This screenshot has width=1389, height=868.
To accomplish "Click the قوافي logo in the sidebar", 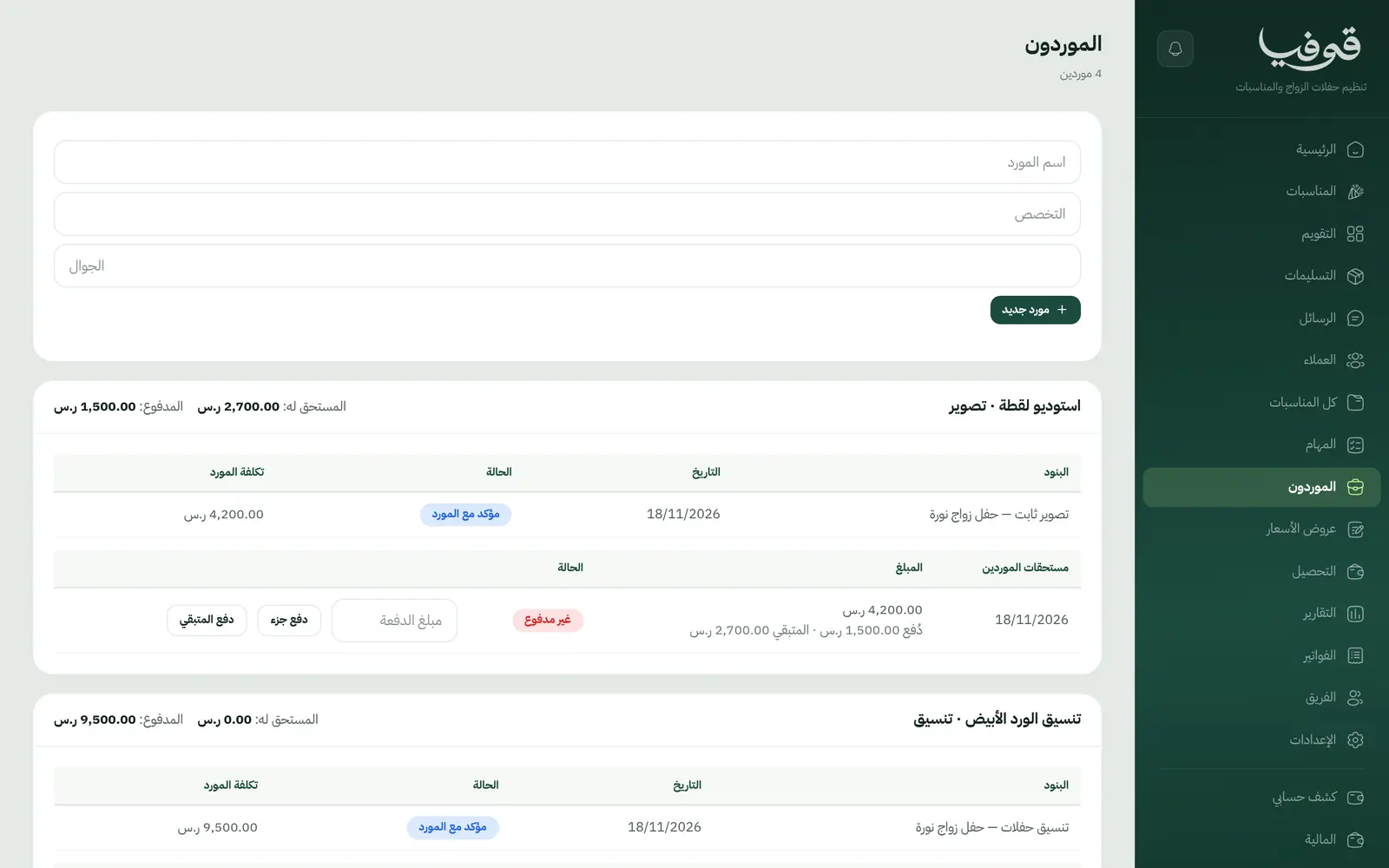I will pos(1309,49).
